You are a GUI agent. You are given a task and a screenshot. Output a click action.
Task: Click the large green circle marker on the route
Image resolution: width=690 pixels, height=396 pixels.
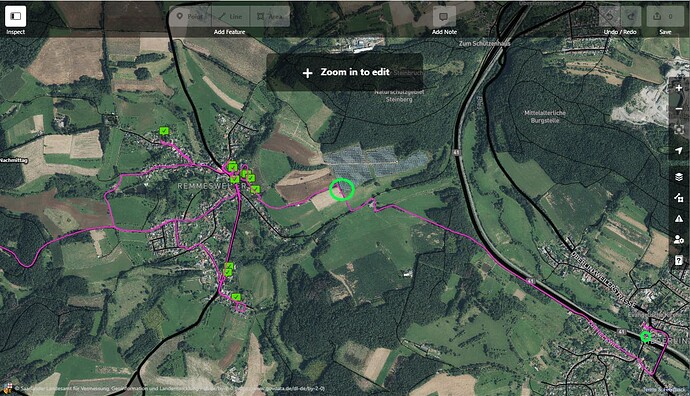click(x=342, y=190)
